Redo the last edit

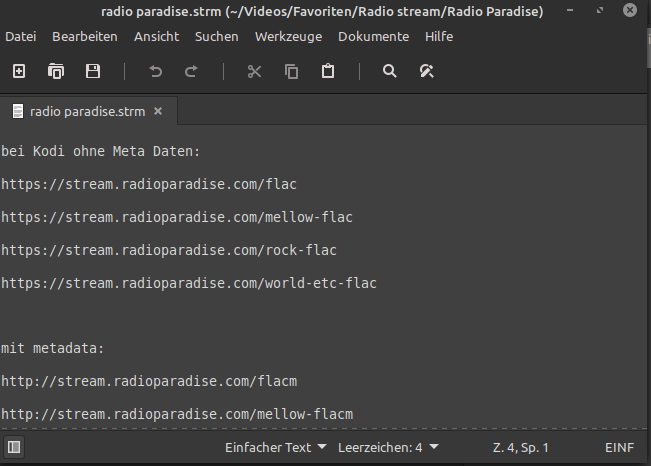click(x=191, y=71)
